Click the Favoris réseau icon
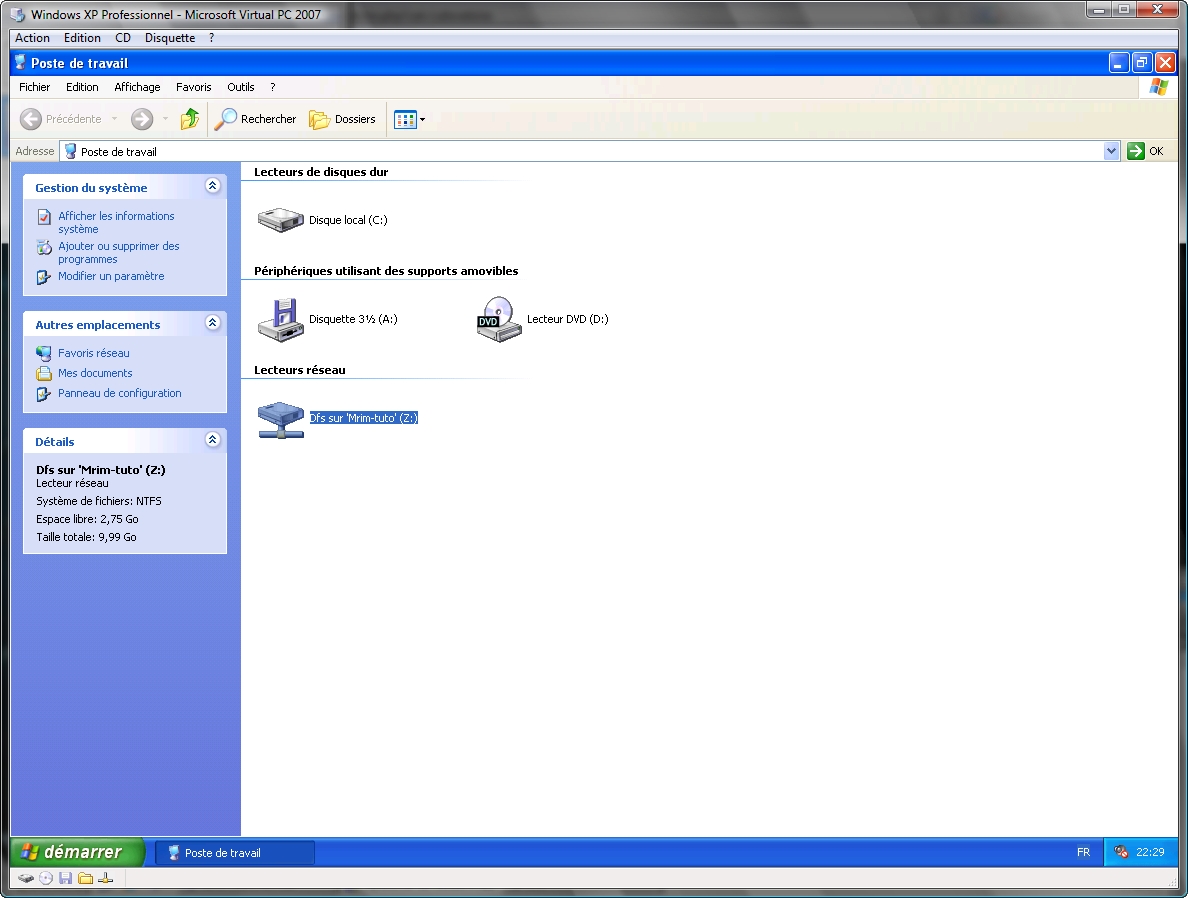 44,353
